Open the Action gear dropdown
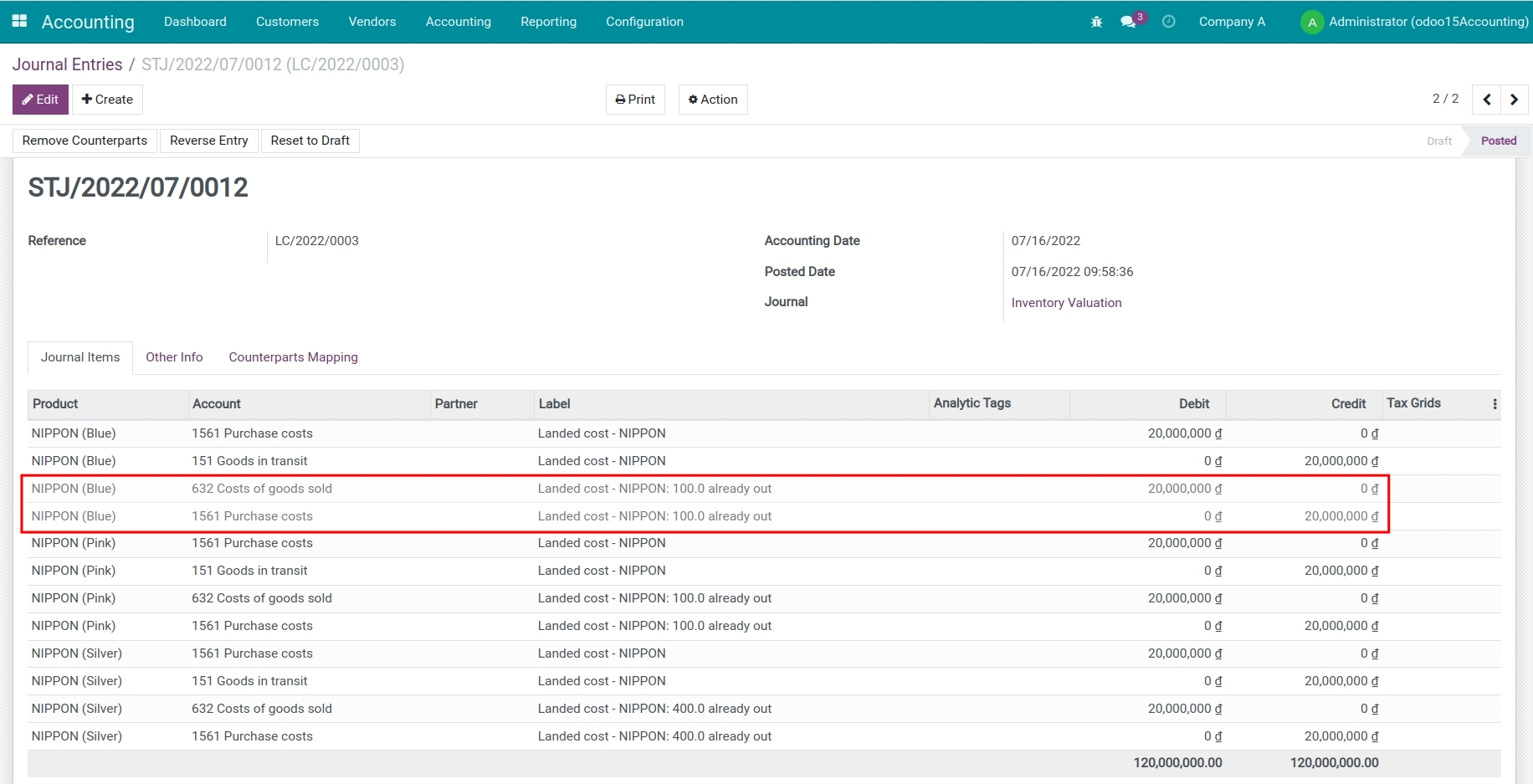Screen dimensions: 1533x784 click(x=712, y=99)
